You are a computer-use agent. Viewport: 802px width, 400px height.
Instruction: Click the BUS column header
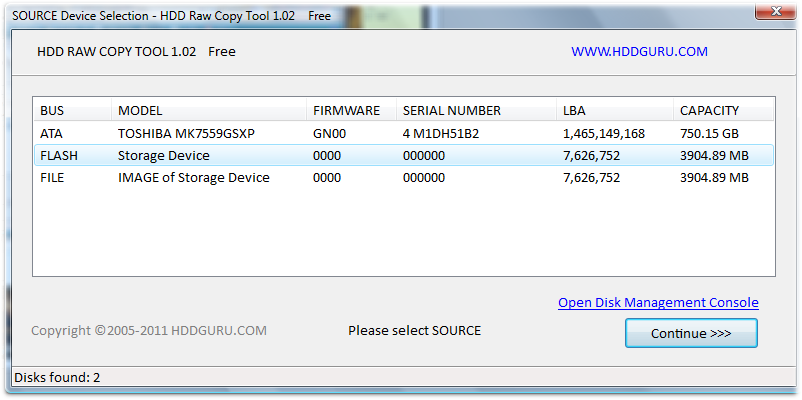[72, 110]
